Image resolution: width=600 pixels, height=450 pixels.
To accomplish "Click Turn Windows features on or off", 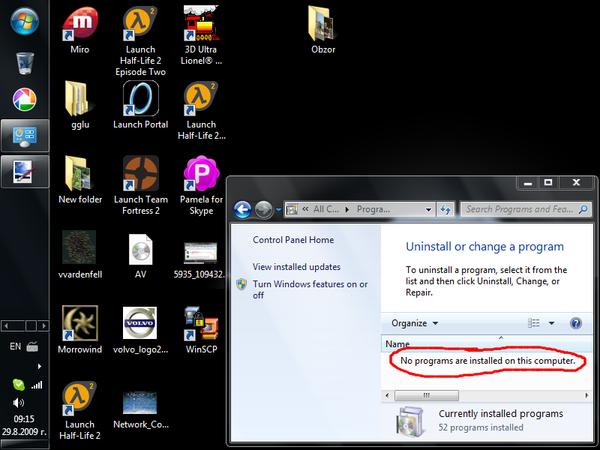I will 310,290.
